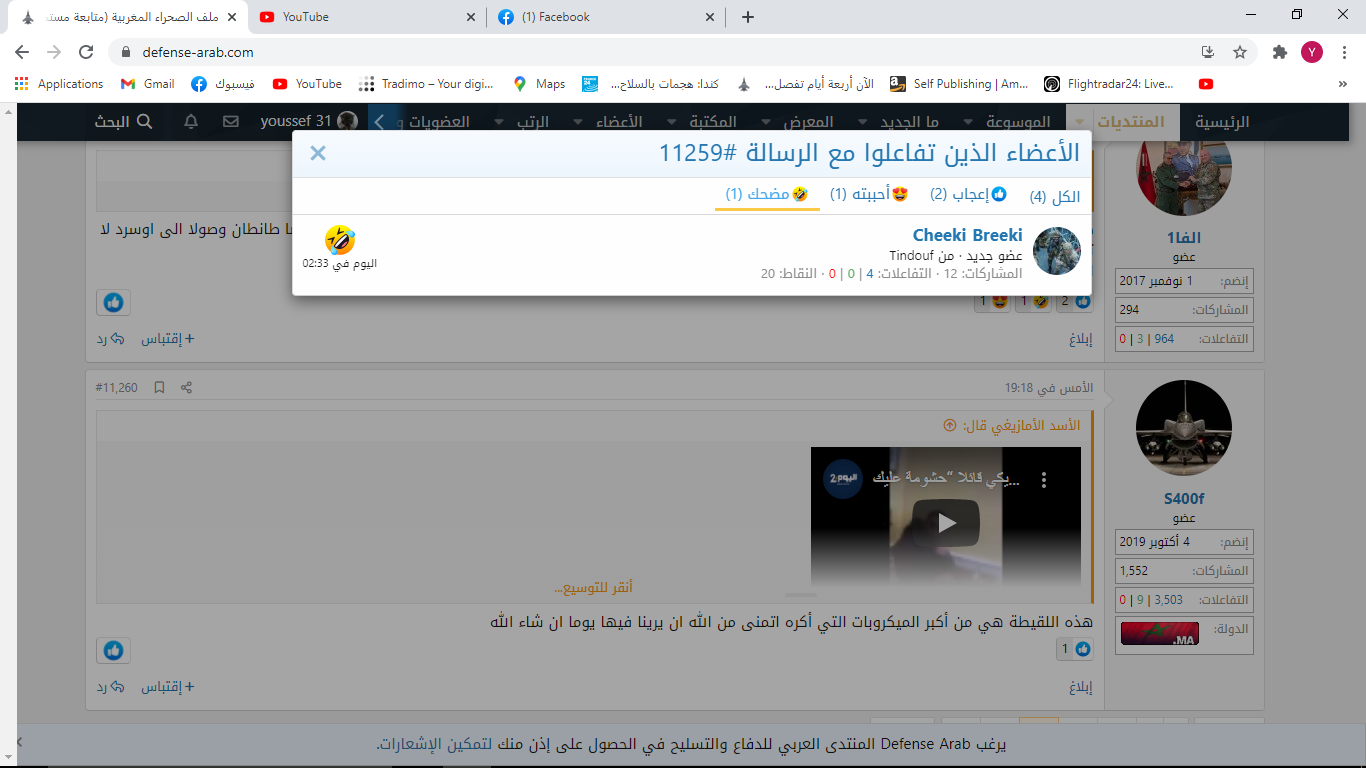Play the embedded video in quoted post
Viewport: 1366px width, 768px height.
tap(945, 522)
